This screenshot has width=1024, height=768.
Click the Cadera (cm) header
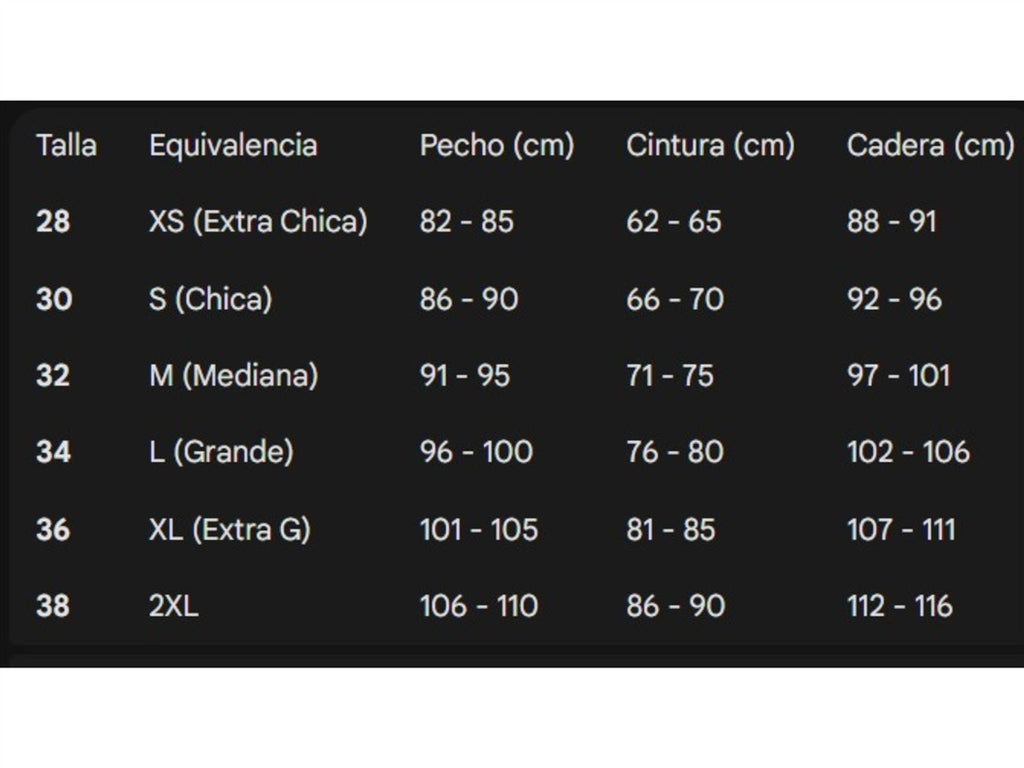(931, 145)
